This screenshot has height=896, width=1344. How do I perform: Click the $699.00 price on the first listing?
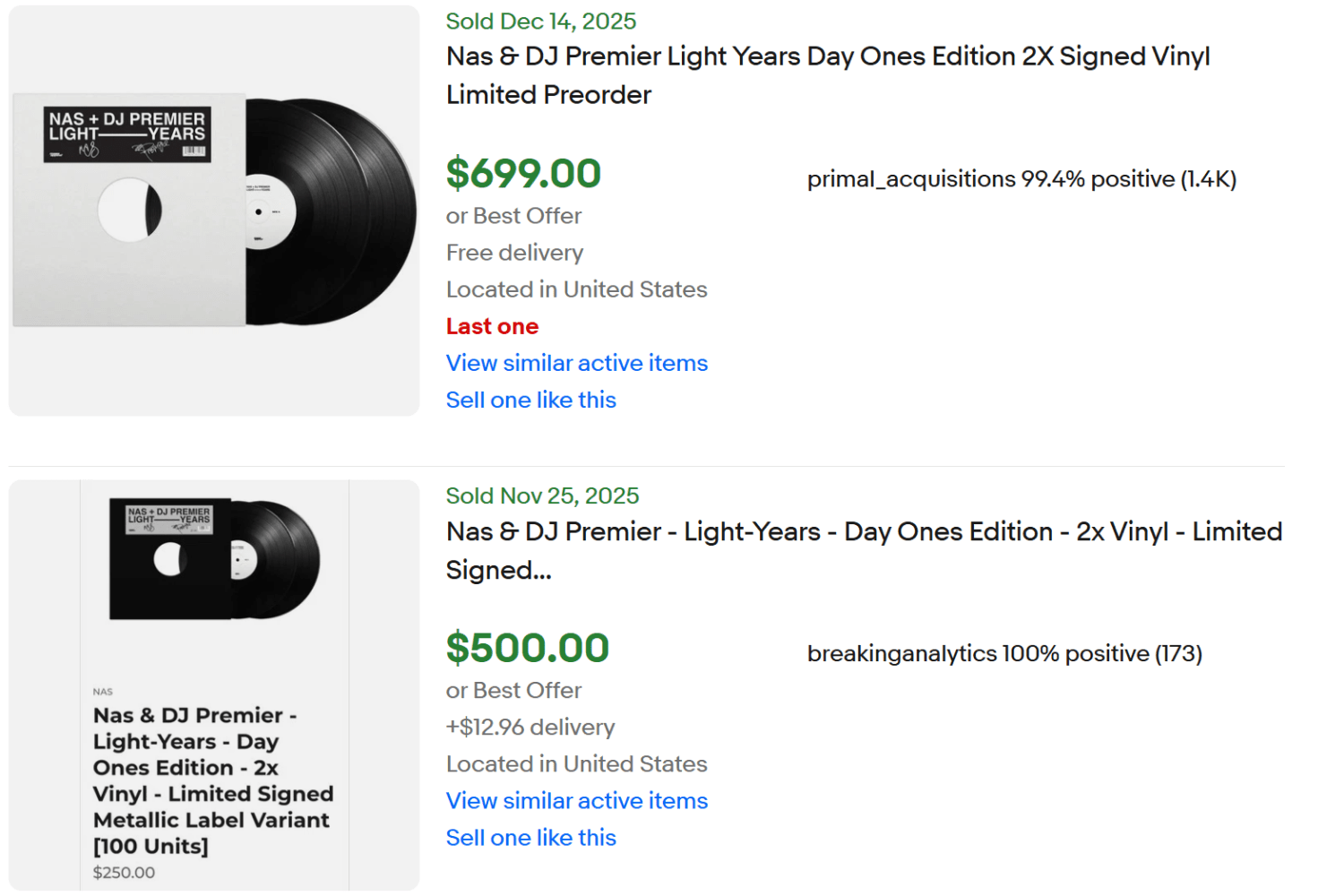coord(523,173)
